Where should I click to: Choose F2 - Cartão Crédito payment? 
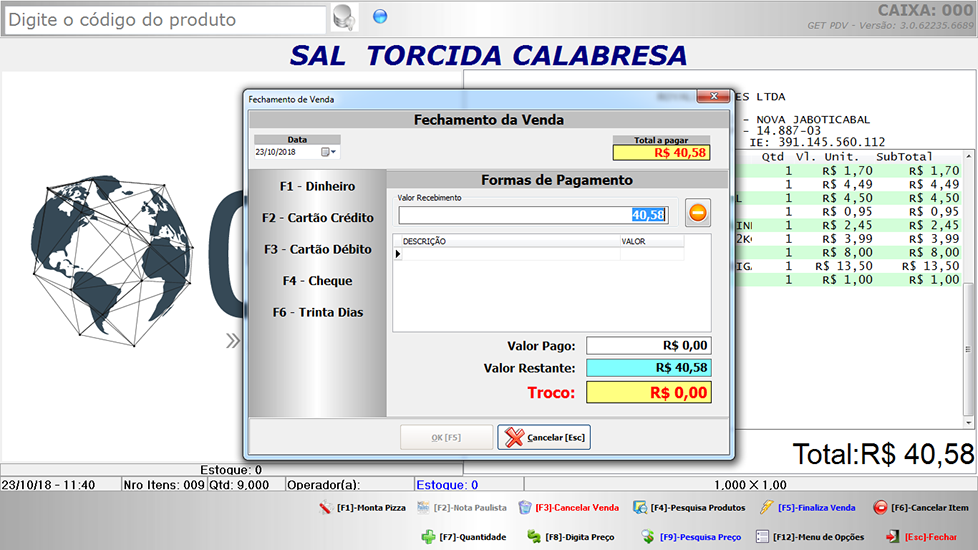pyautogui.click(x=317, y=218)
